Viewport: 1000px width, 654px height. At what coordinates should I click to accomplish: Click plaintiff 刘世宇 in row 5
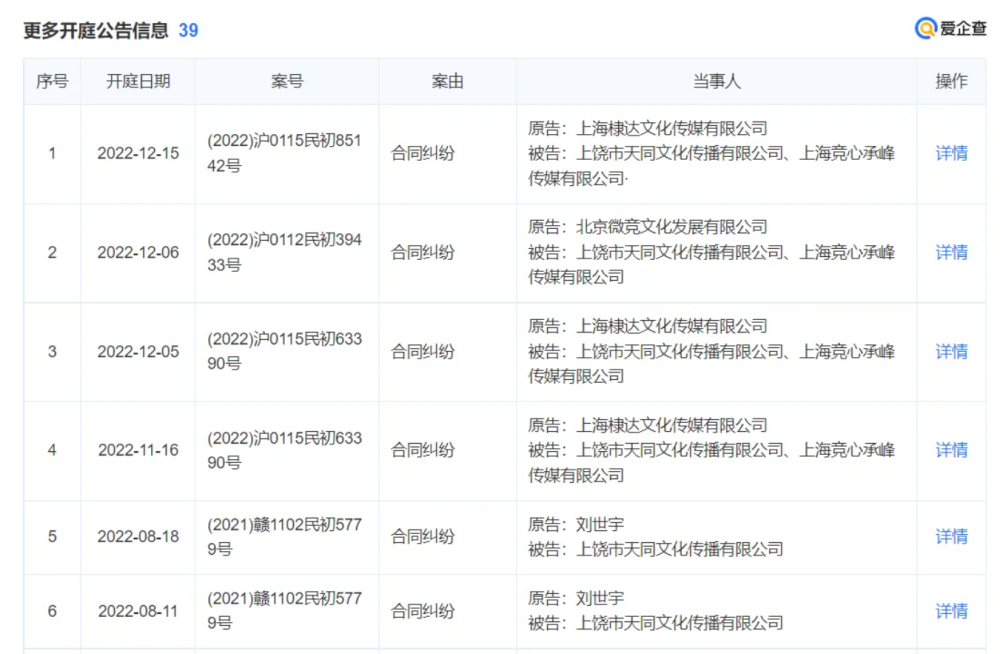tap(600, 524)
